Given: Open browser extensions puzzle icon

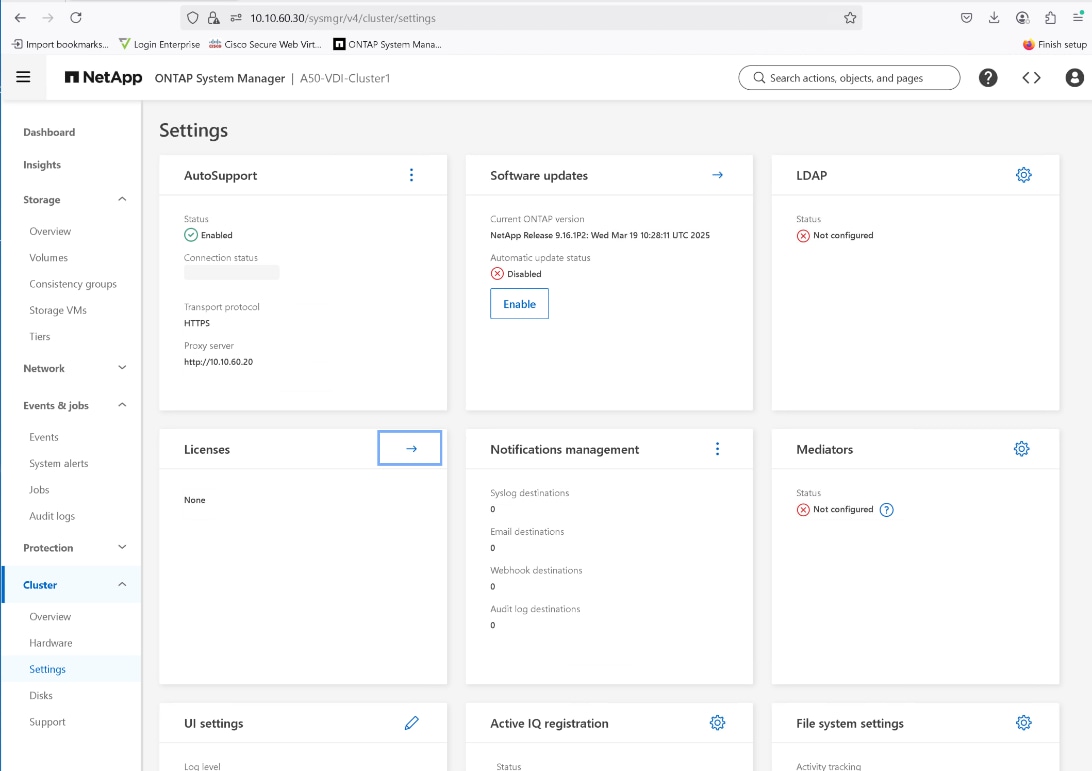Looking at the screenshot, I should [x=1050, y=18].
